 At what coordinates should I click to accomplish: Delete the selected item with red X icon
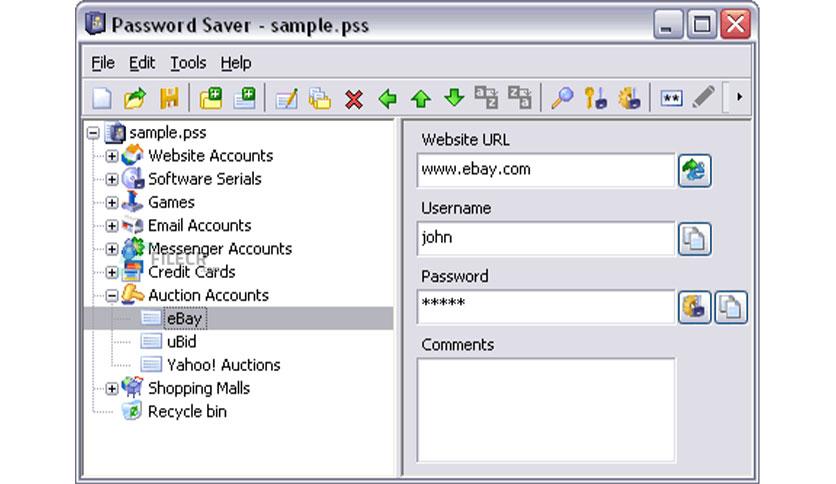pos(354,99)
